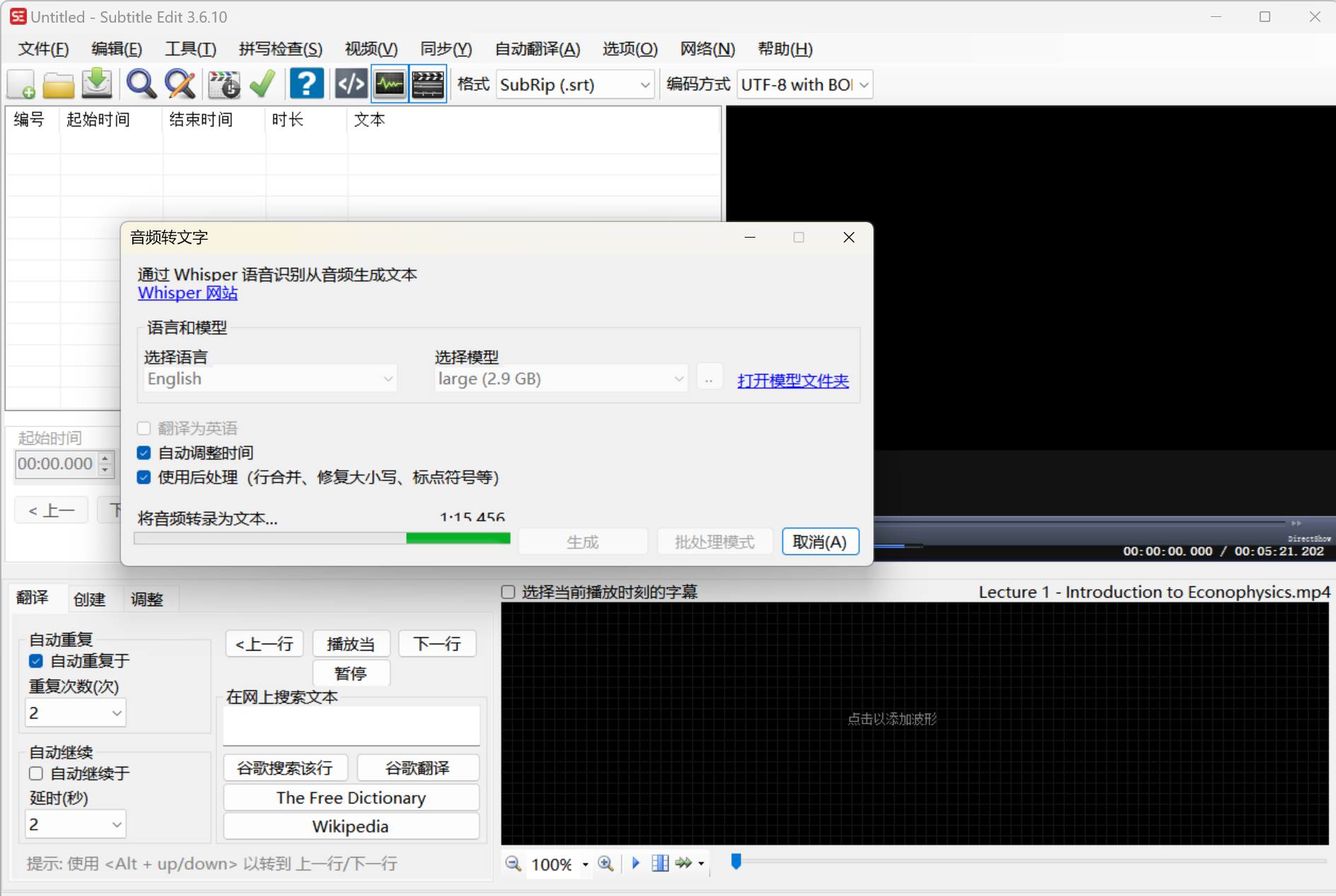Open the Replace tool
Viewport: 1336px width, 896px height.
(180, 83)
